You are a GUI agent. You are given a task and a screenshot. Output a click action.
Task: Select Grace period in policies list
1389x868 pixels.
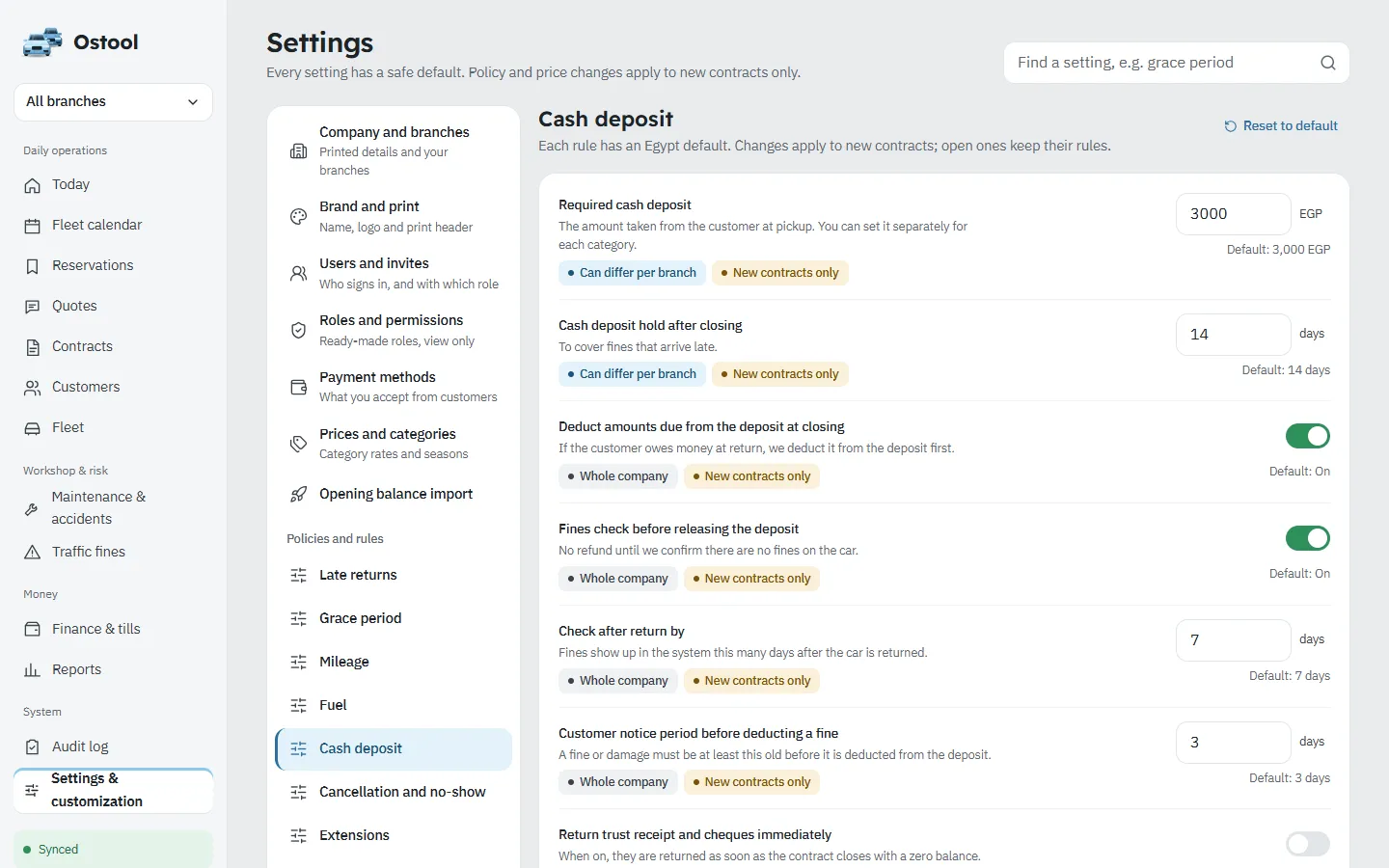point(394,619)
